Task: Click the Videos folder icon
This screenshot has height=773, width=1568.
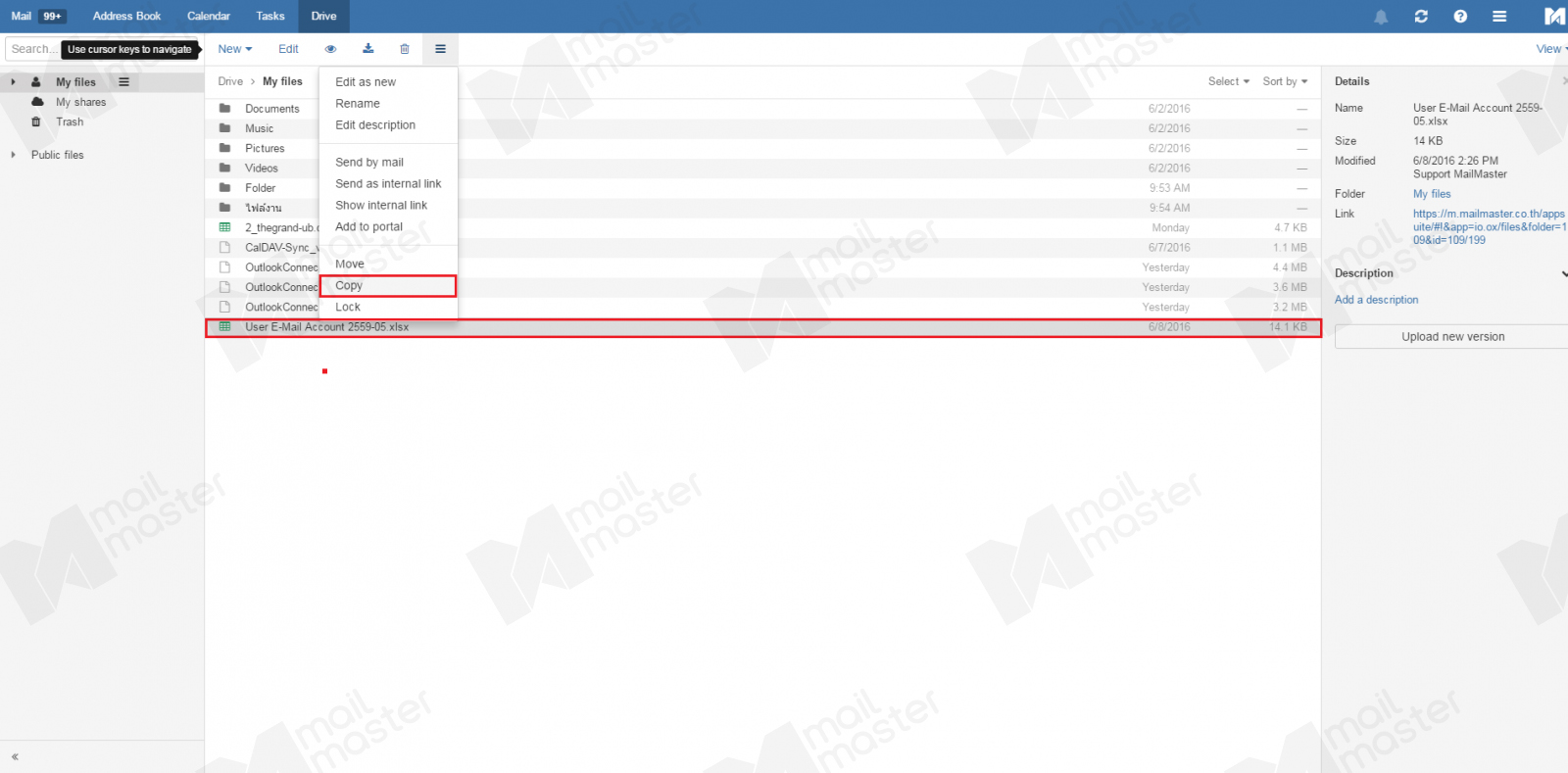Action: click(x=224, y=168)
